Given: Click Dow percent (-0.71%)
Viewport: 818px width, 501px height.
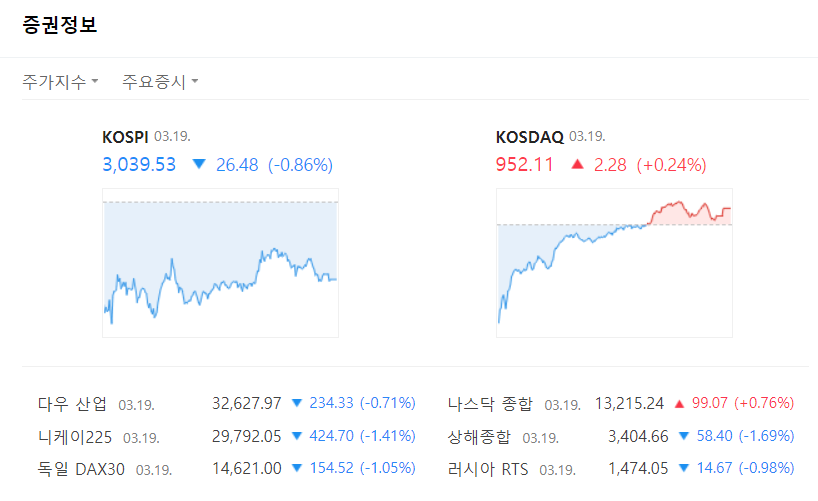Looking at the screenshot, I should pos(388,403).
